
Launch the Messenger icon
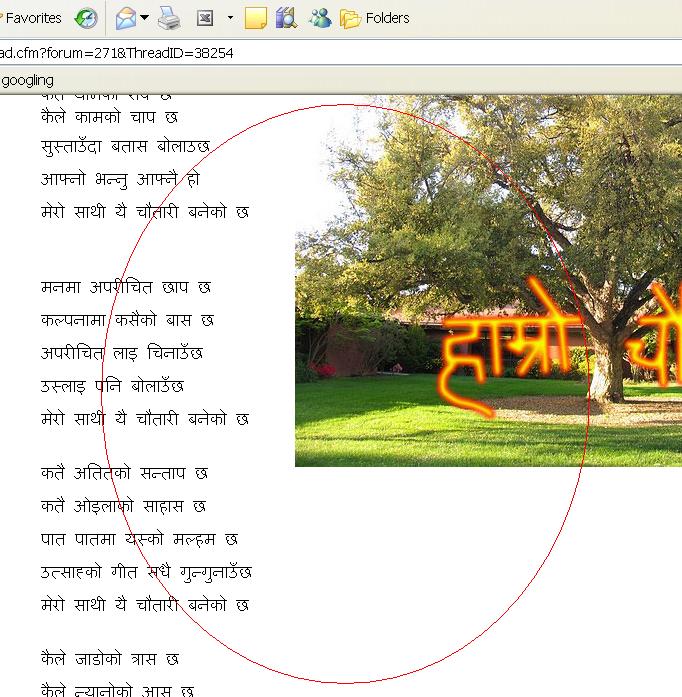pos(320,18)
